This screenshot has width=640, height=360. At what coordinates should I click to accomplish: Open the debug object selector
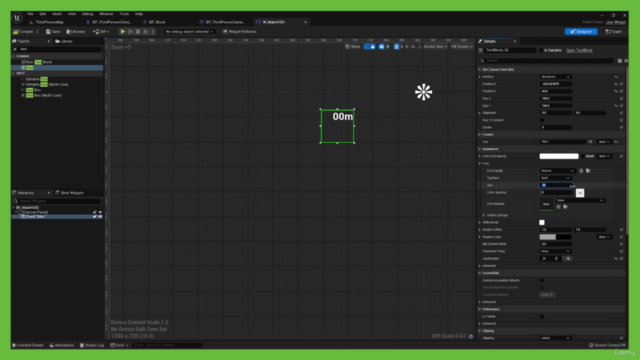pyautogui.click(x=189, y=31)
